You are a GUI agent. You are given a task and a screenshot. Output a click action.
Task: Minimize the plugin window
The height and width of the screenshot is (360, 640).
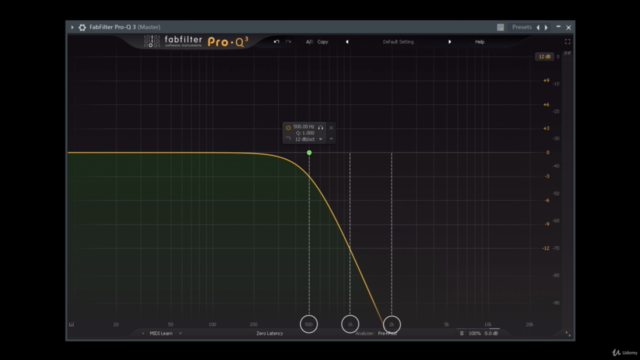coord(558,27)
